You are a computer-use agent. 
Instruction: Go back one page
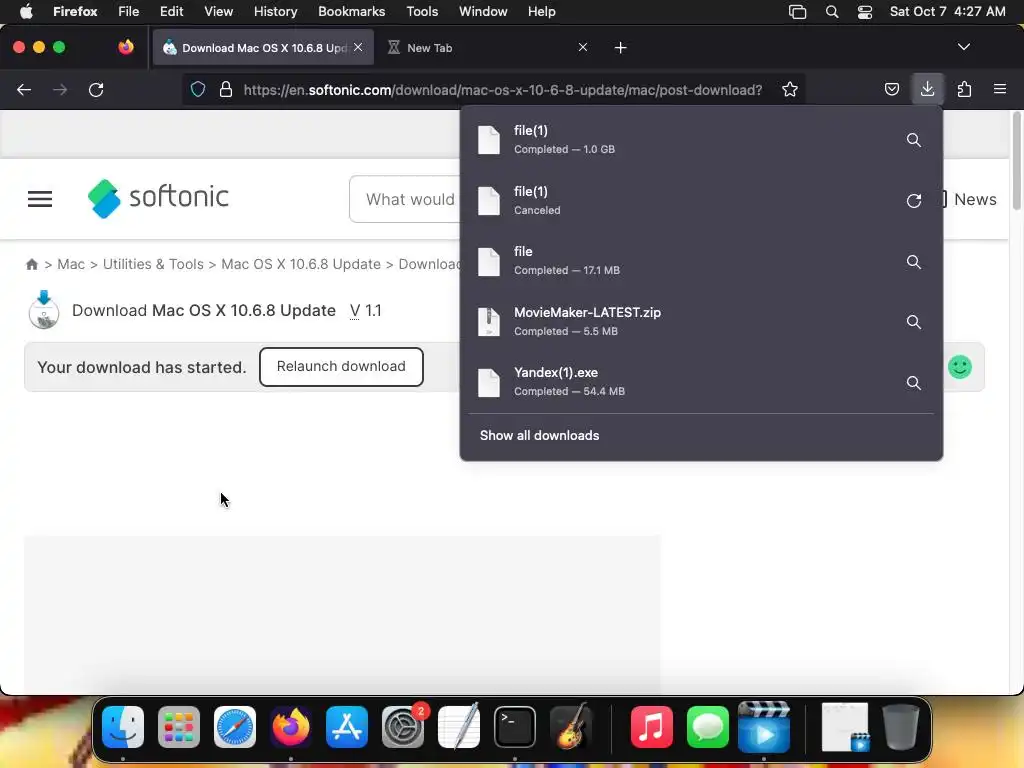tap(24, 89)
